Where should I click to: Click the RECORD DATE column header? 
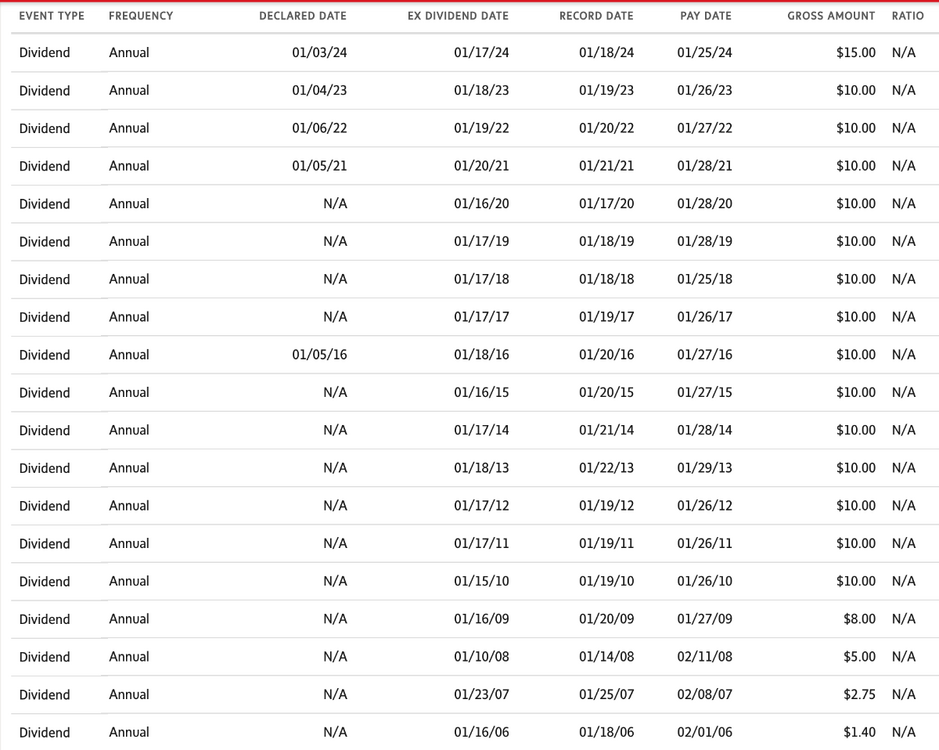596,16
